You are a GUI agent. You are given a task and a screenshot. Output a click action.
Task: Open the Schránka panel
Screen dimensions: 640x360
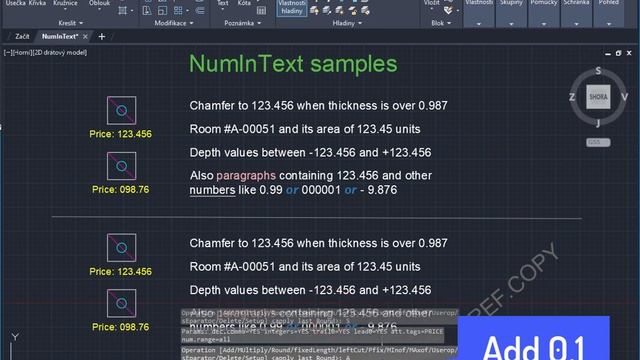click(576, 13)
